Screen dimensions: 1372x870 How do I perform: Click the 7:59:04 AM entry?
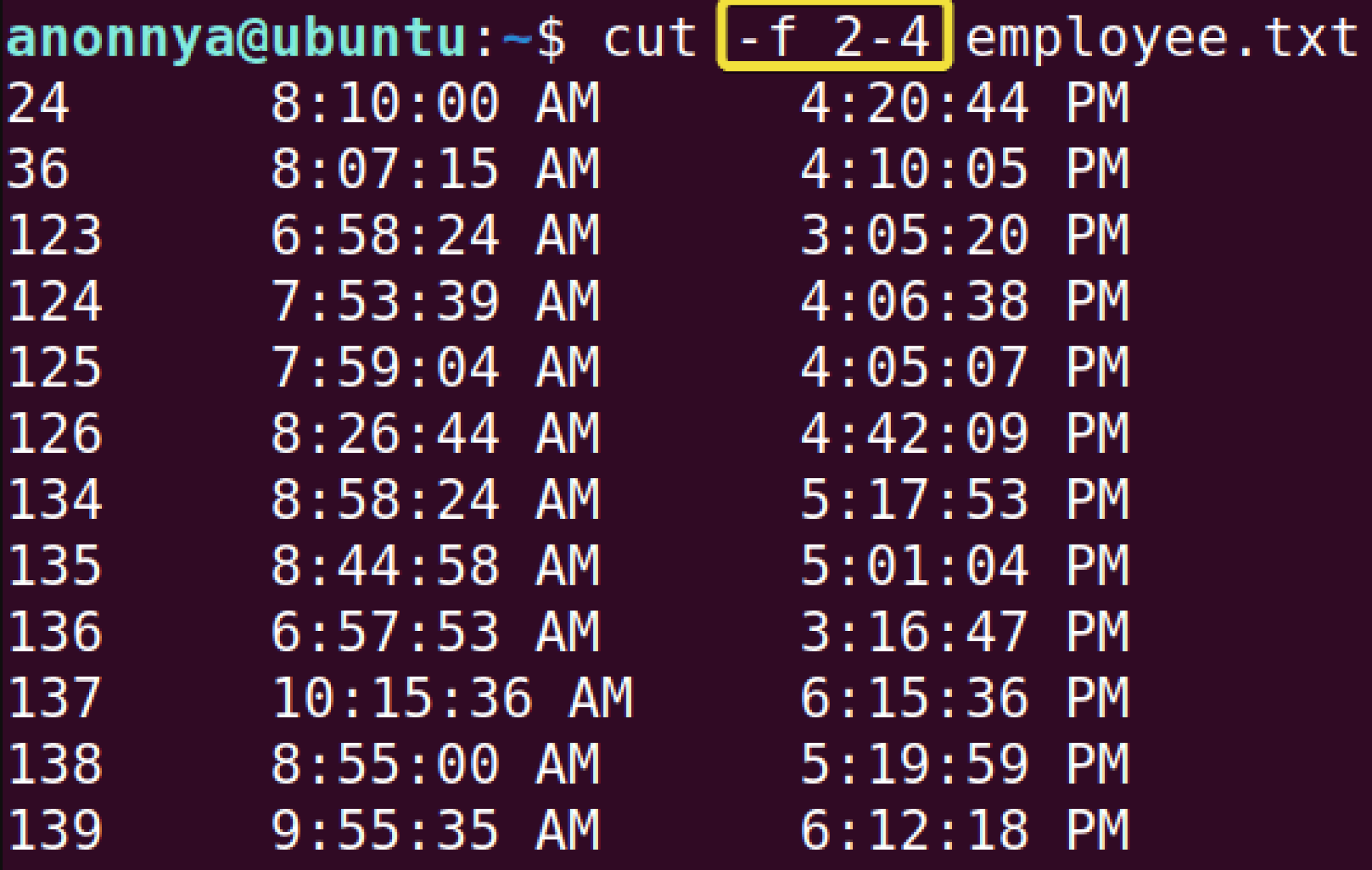[x=435, y=367]
